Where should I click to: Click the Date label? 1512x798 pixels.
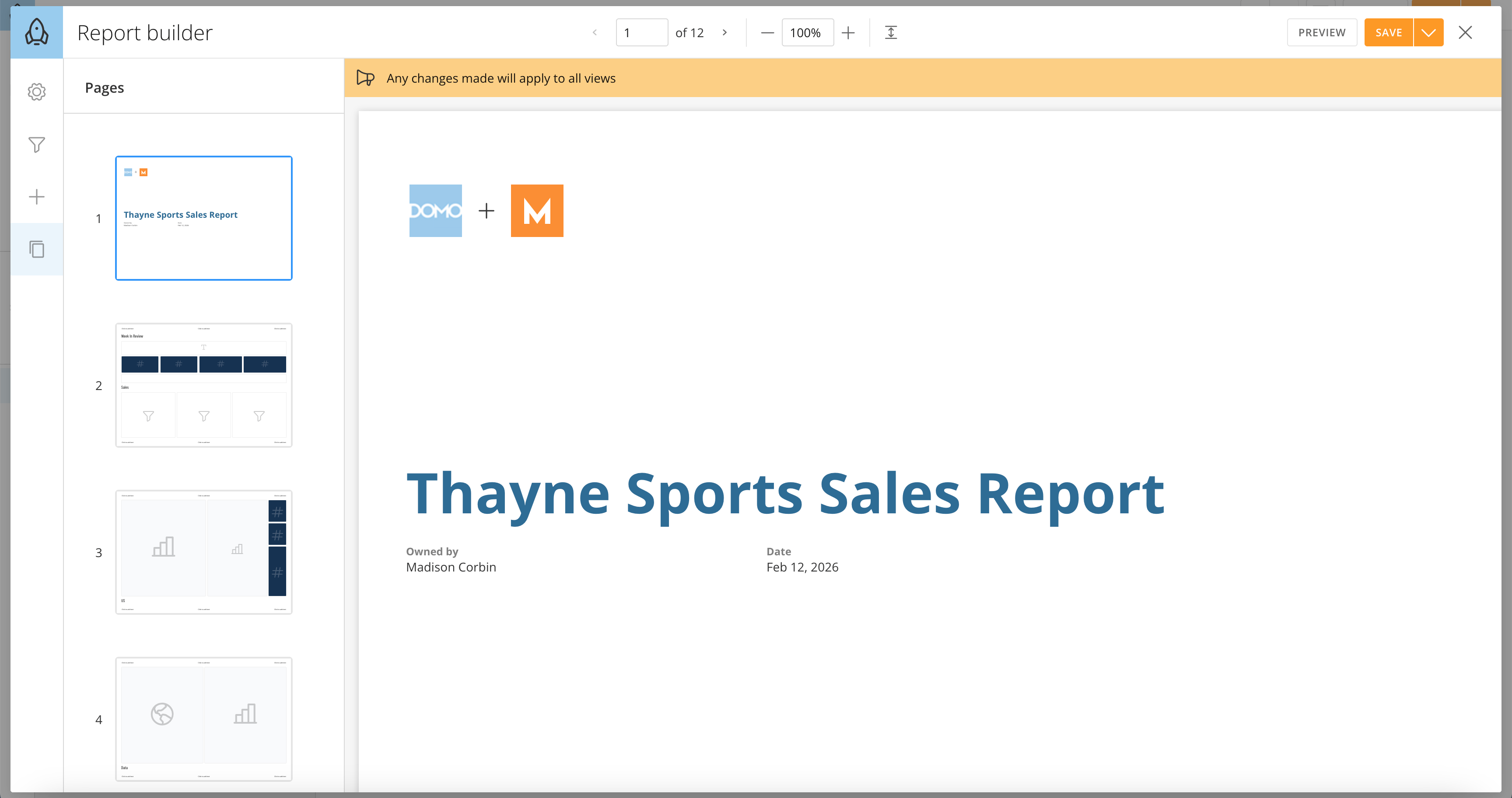click(x=779, y=551)
